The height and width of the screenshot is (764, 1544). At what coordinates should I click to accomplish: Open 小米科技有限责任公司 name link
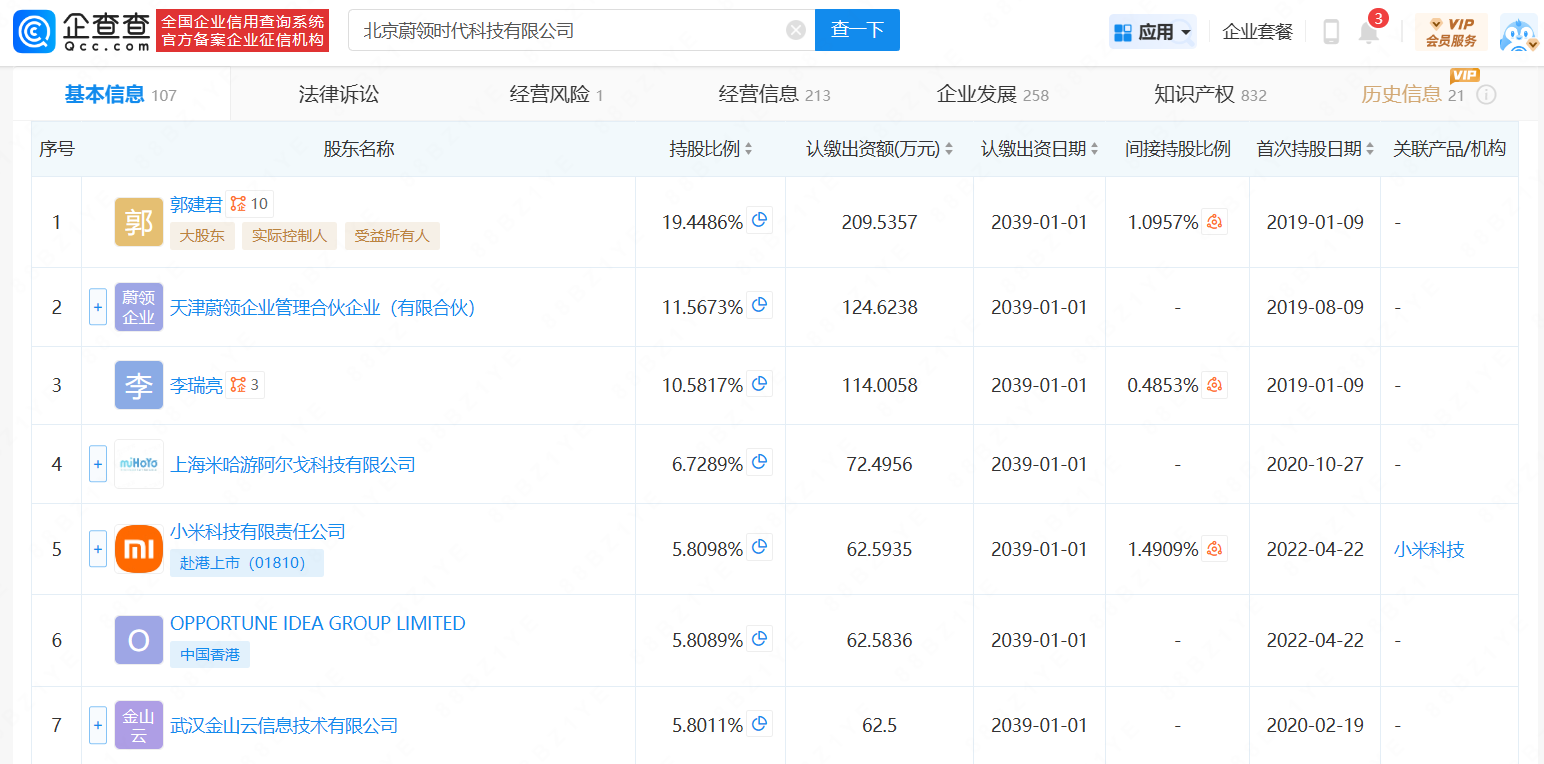(x=258, y=531)
